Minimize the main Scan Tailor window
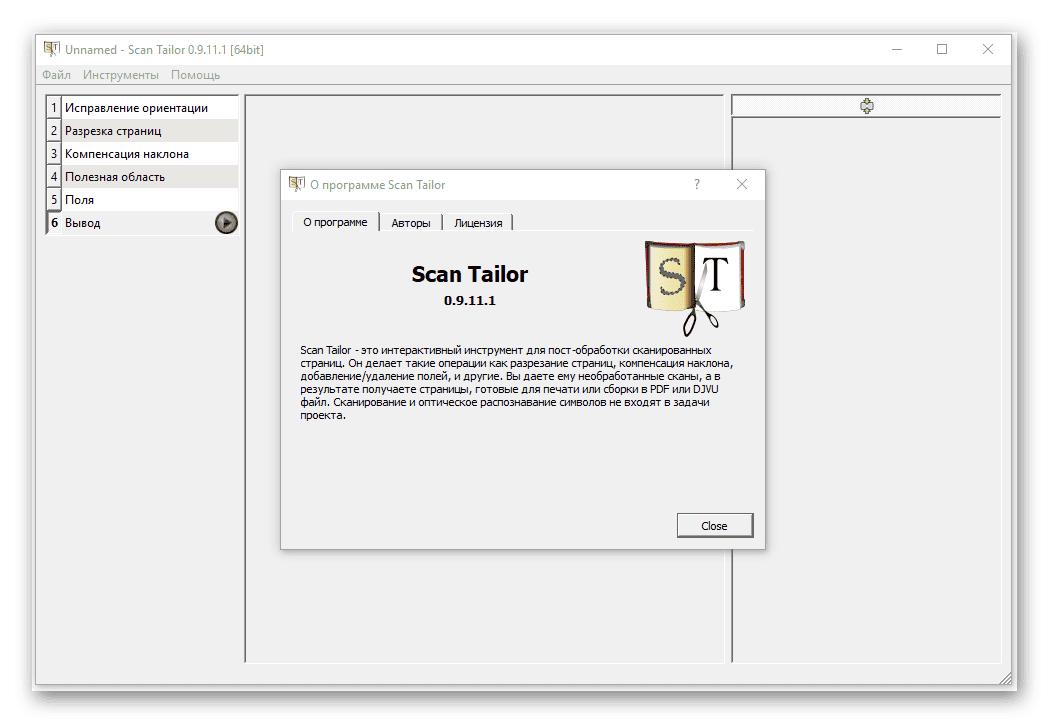Screen dimensions: 1049x723 click(x=897, y=49)
